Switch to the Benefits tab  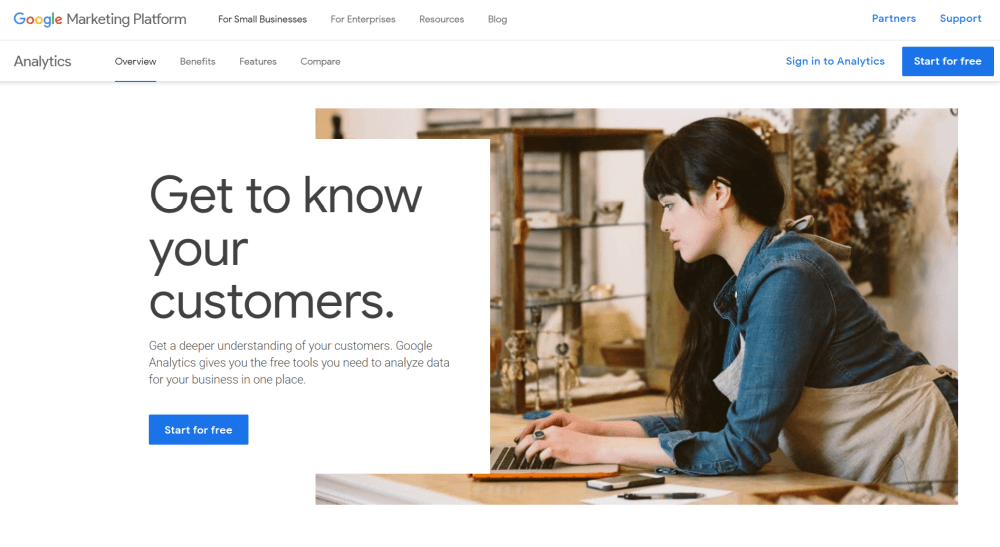pyautogui.click(x=198, y=61)
